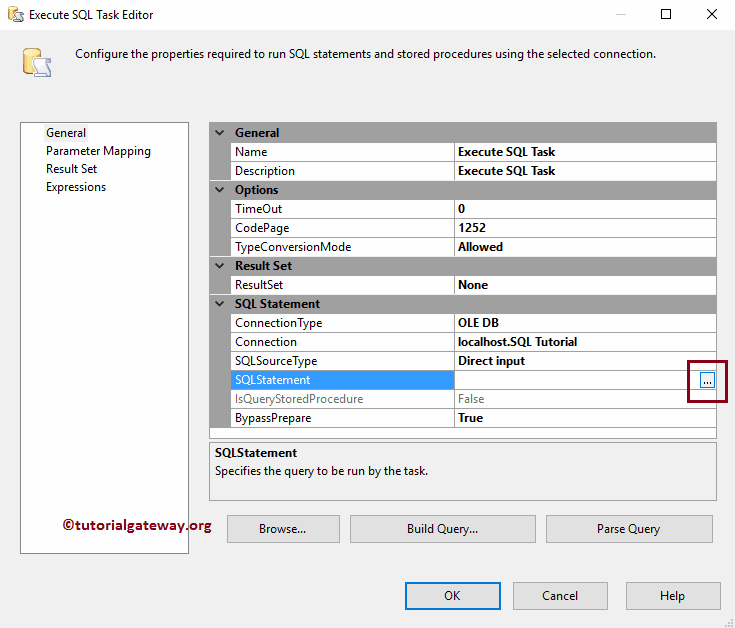Select the ResultSet property label
Image resolution: width=735 pixels, height=628 pixels.
[342, 285]
